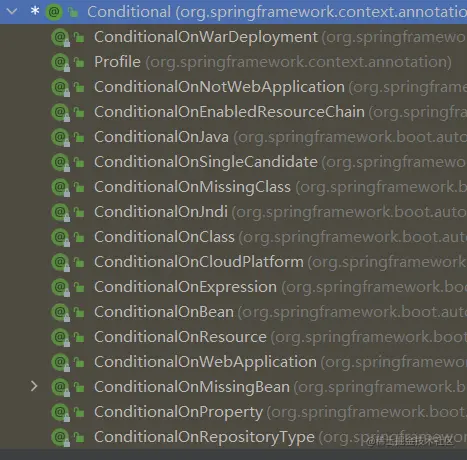Click the annotation icon of ConditionalOnRepositoryType

pos(60,437)
